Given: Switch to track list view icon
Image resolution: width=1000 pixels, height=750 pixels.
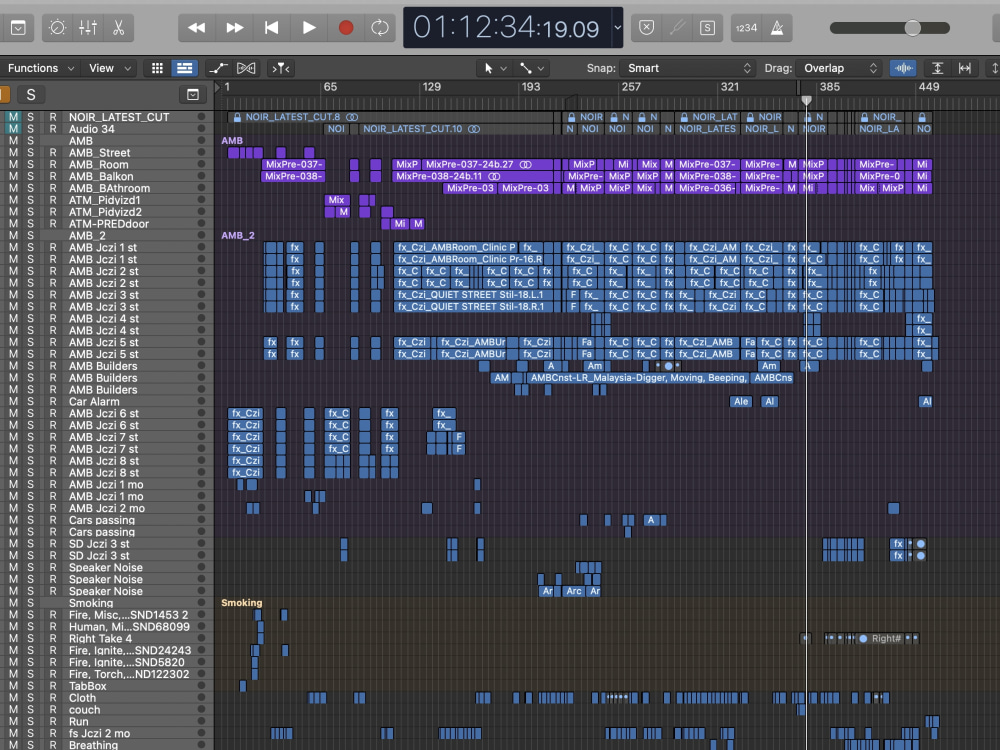Looking at the screenshot, I should [x=184, y=68].
